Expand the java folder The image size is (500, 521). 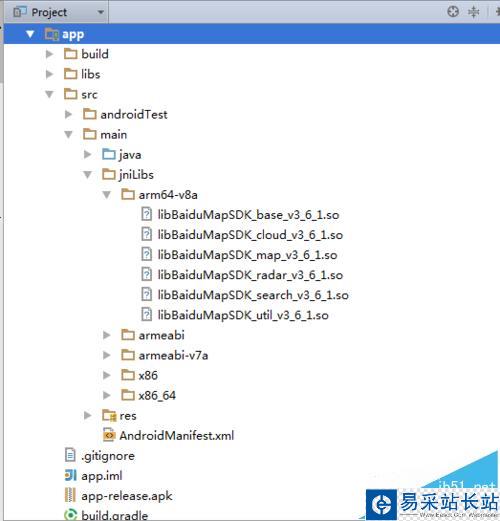88,154
